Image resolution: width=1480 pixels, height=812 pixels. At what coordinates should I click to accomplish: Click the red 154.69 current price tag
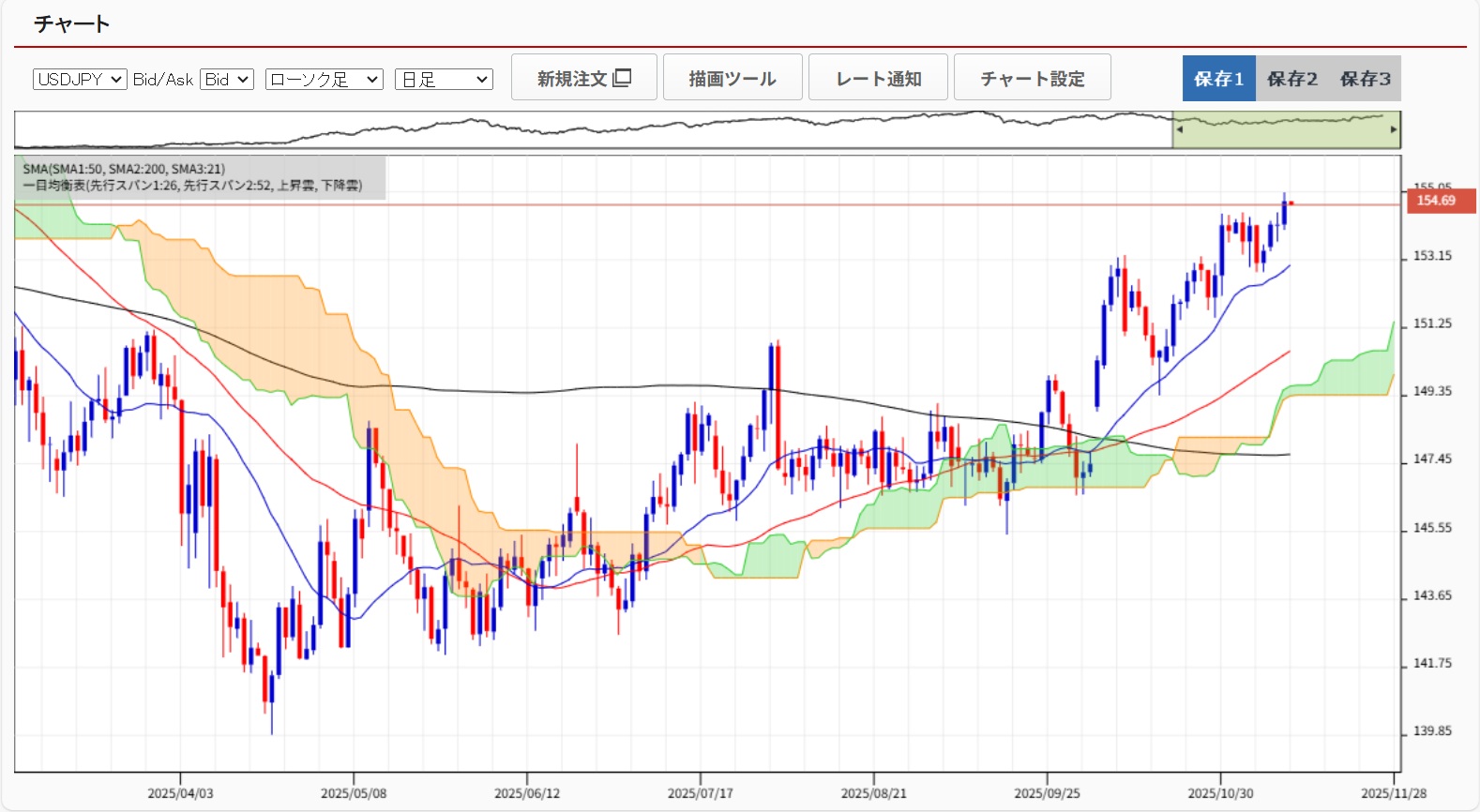pyautogui.click(x=1439, y=201)
